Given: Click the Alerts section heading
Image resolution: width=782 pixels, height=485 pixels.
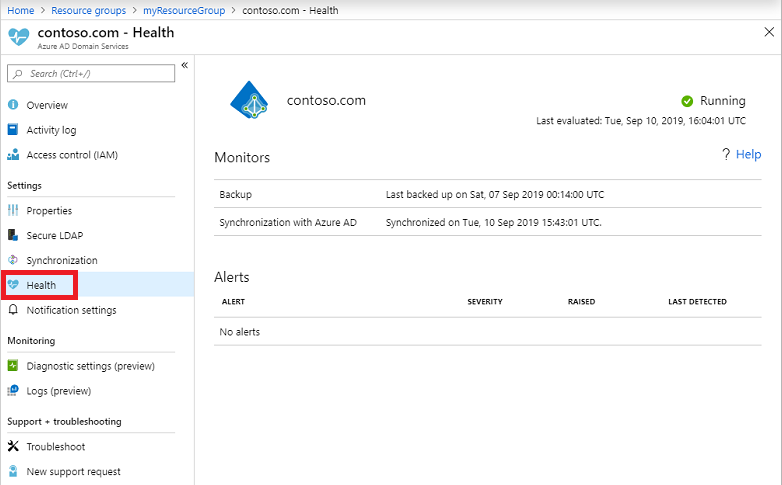Looking at the screenshot, I should coord(231,277).
